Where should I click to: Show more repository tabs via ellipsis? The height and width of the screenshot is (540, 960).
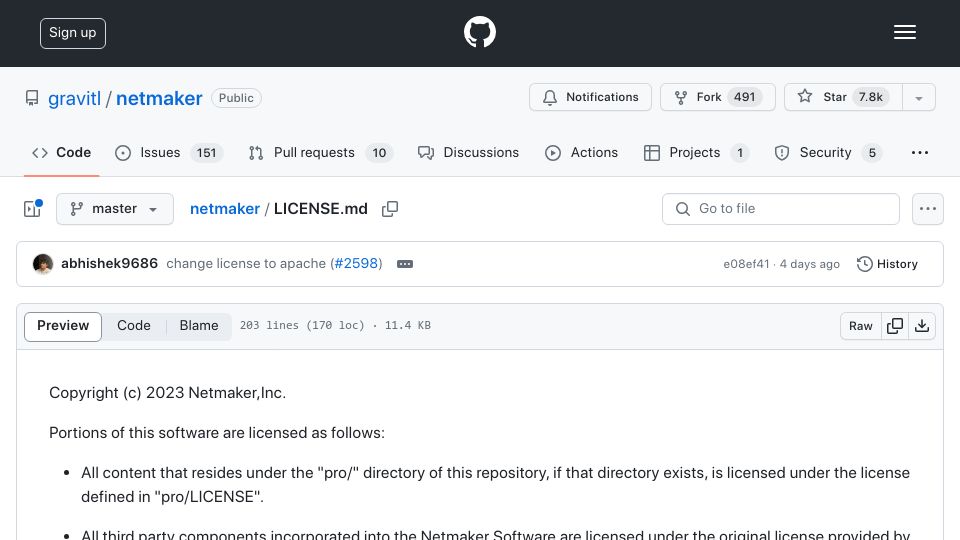(x=920, y=152)
